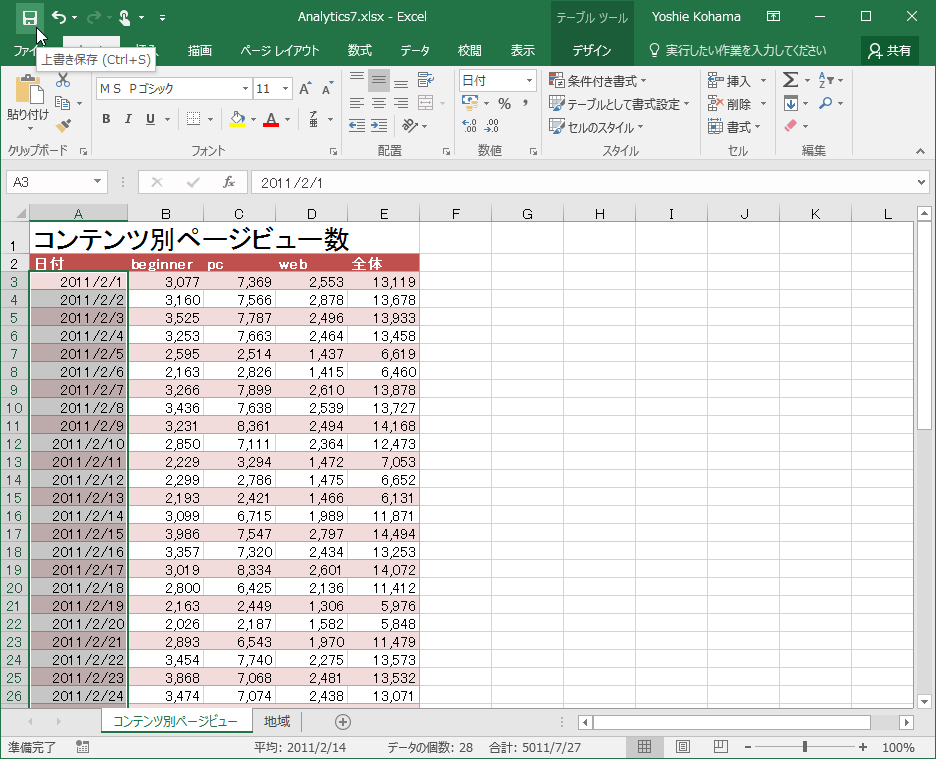Click the Paste clipboard icon
The height and width of the screenshot is (759, 936).
(x=29, y=90)
